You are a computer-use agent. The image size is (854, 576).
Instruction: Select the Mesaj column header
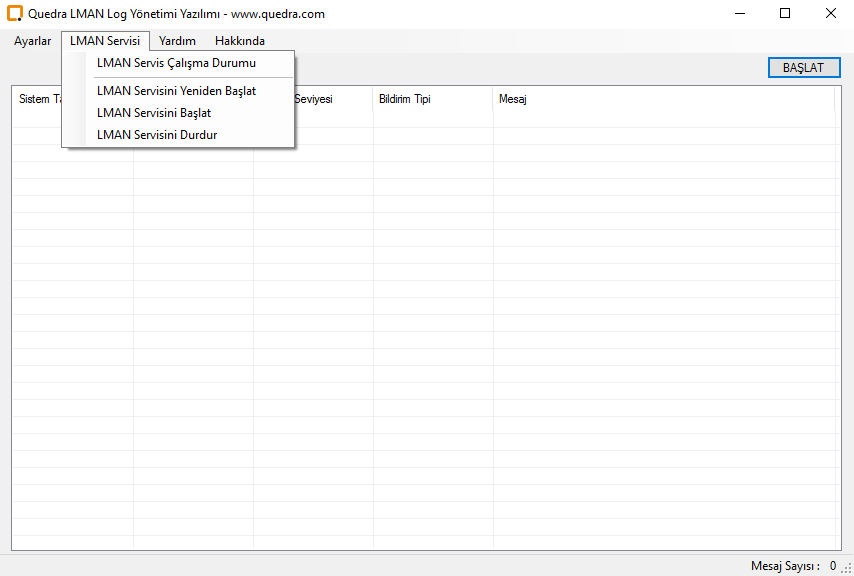[x=513, y=99]
